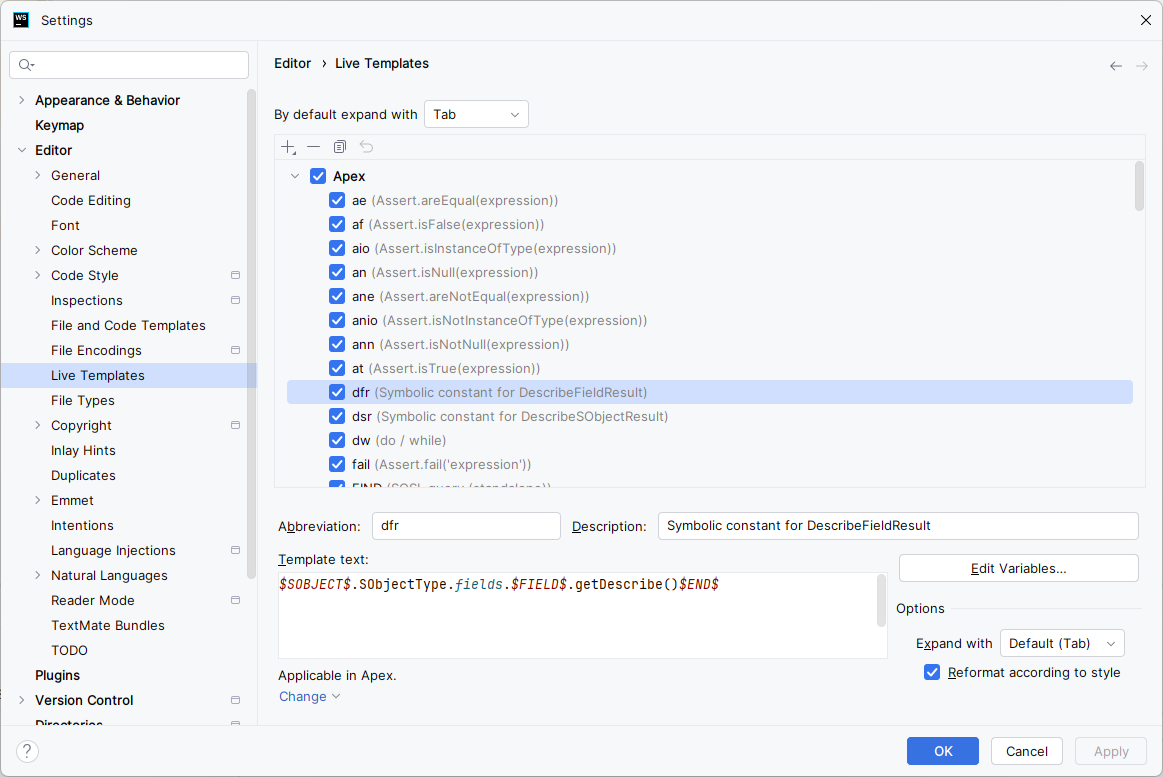Navigate back with the left arrow icon
Viewport: 1163px width, 777px height.
tap(1116, 66)
